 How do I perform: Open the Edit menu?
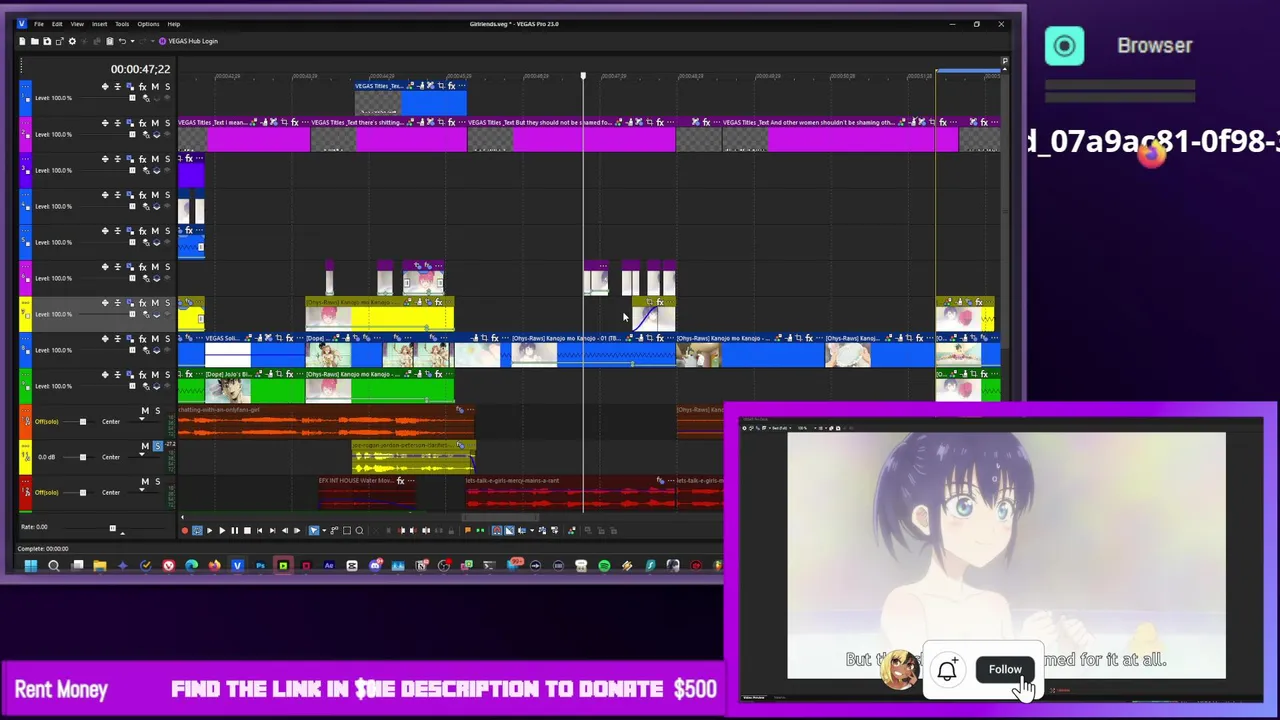tap(57, 24)
